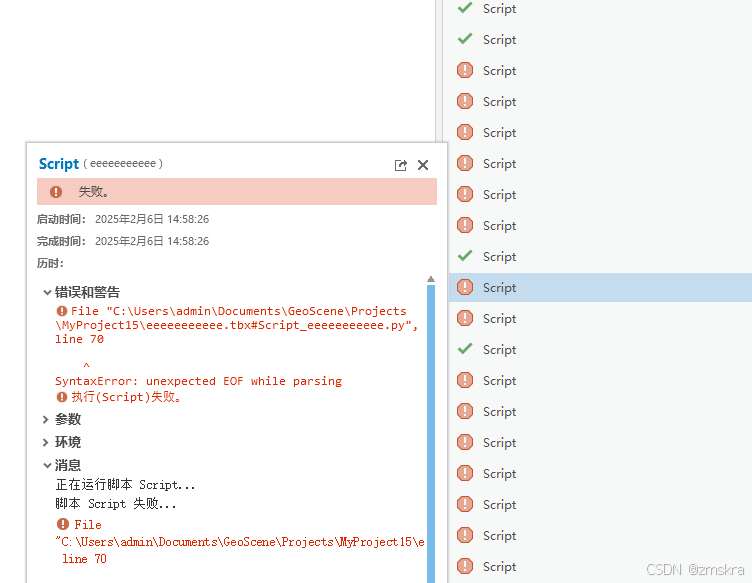752x583 pixels.
Task: Close the Script details popup
Action: pos(423,165)
